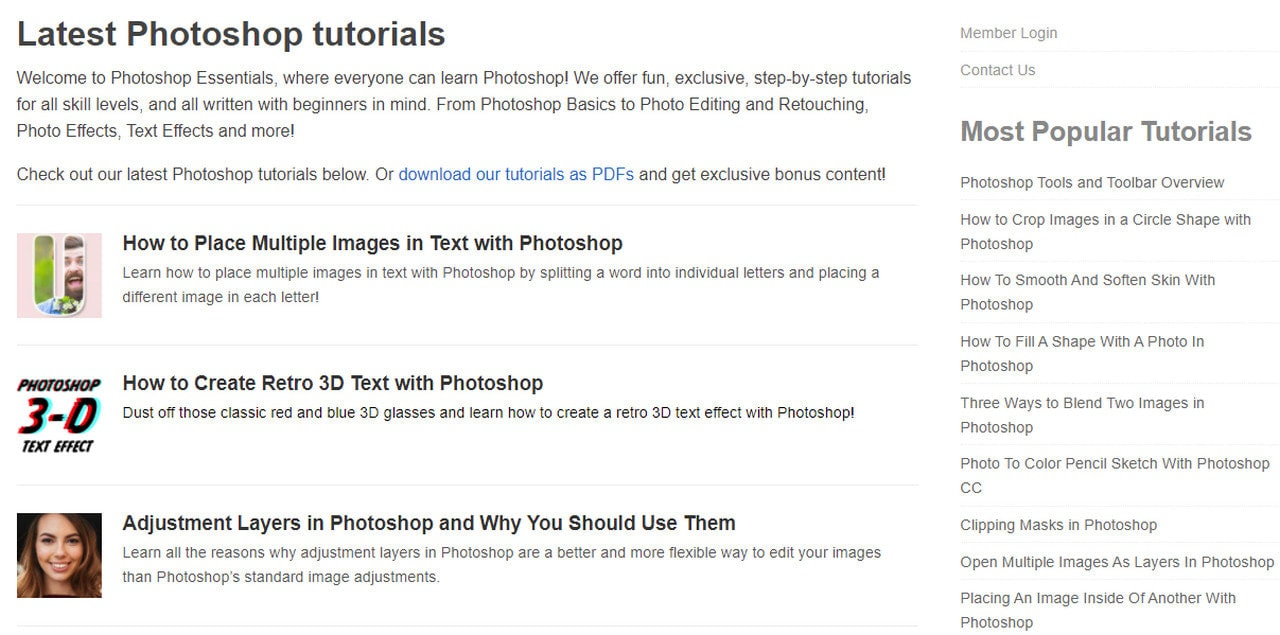This screenshot has height=635, width=1280.
Task: Open Photoshop Tools and Toolbar Overview
Action: pos(1092,182)
